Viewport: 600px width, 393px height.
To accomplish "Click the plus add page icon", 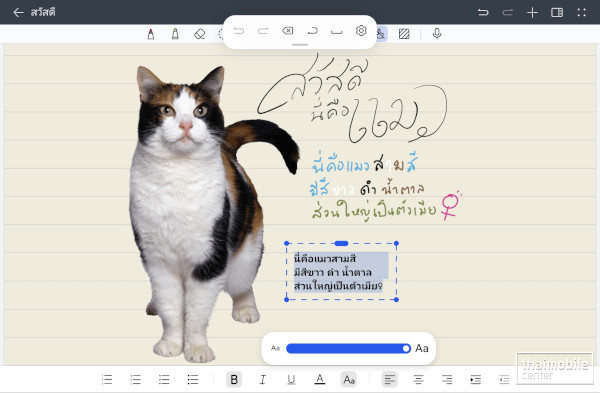I will (532, 13).
